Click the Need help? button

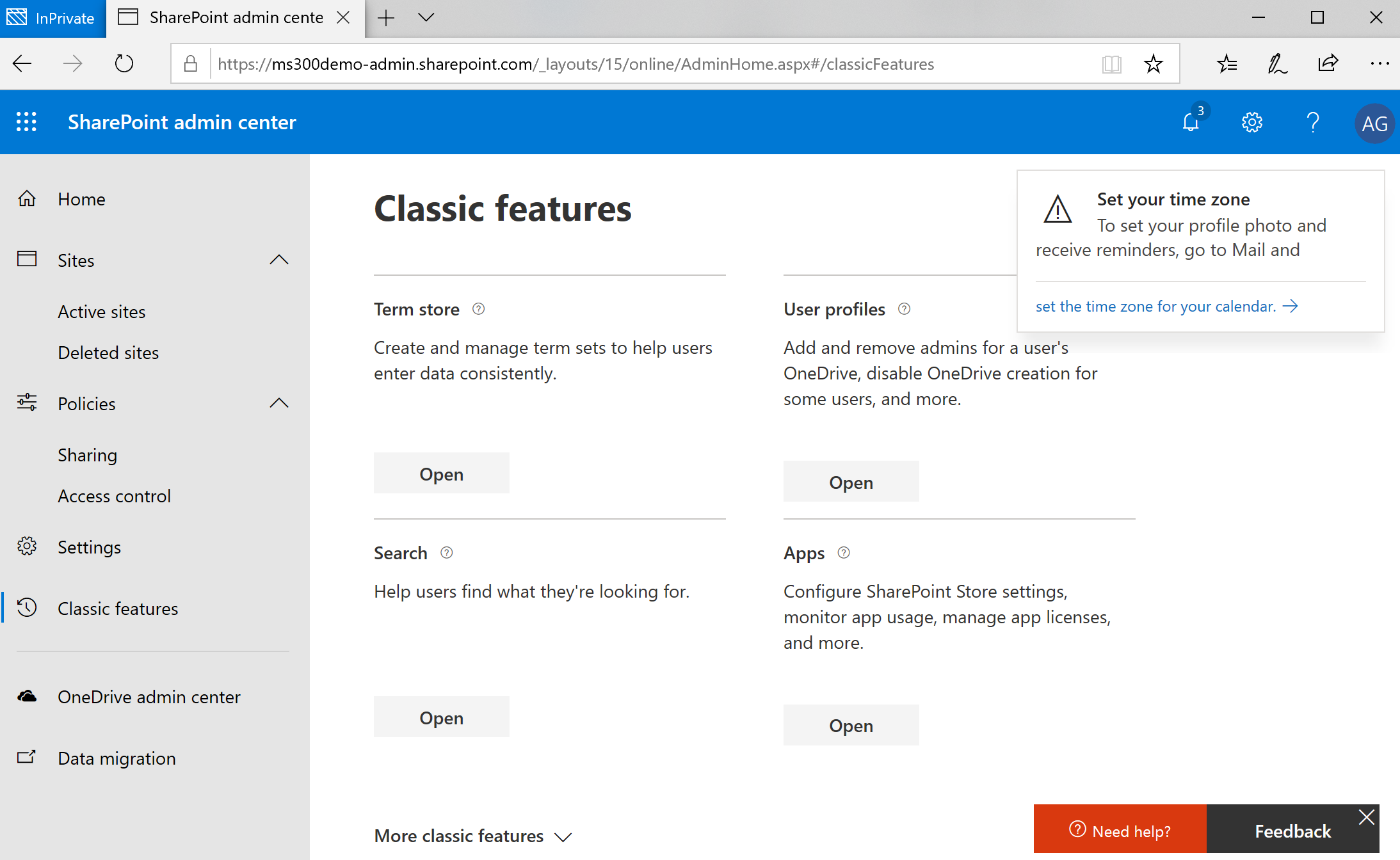click(1120, 831)
